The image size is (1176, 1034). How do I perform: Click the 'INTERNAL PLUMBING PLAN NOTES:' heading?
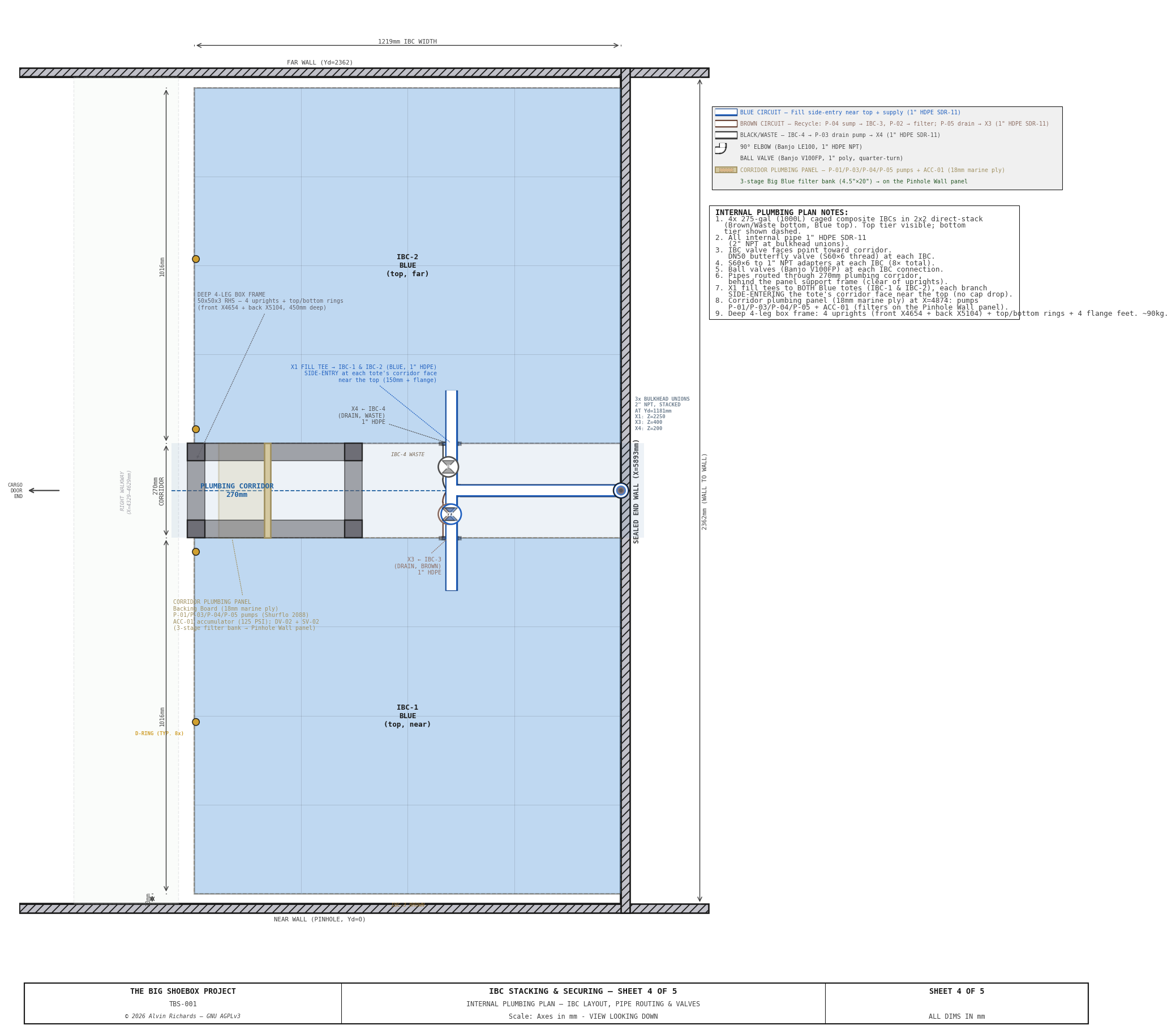(x=782, y=212)
